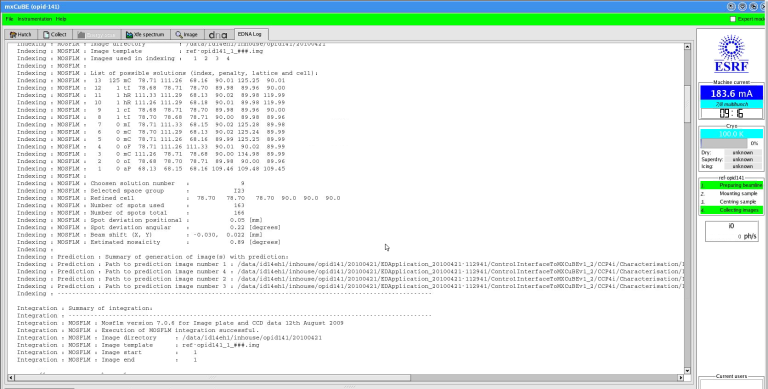The image size is (768, 389).
Task: Switch to the Collect tab
Action: [55, 35]
